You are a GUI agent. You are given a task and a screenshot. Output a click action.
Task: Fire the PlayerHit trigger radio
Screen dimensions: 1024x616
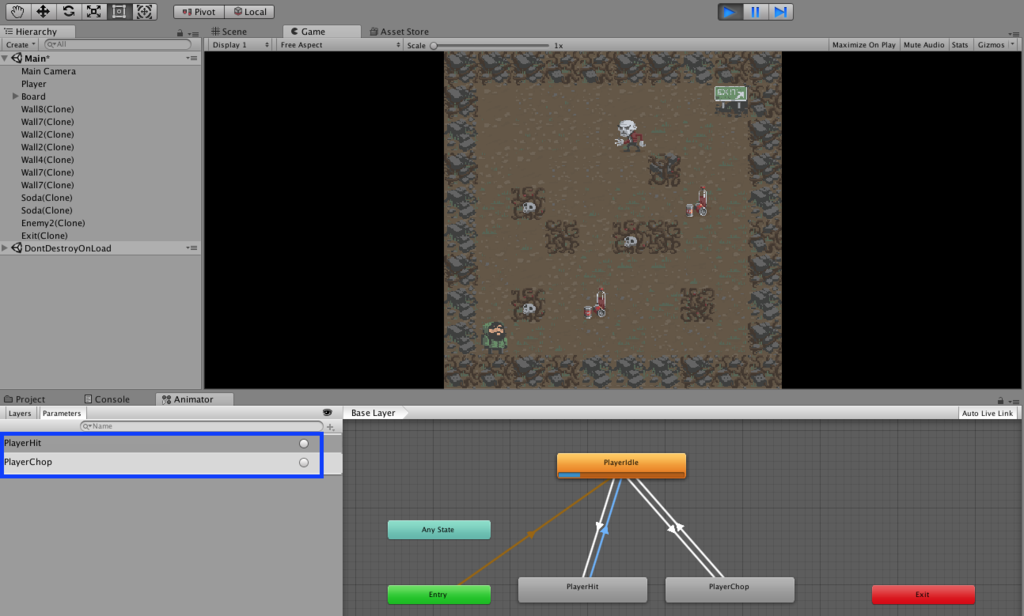304,444
